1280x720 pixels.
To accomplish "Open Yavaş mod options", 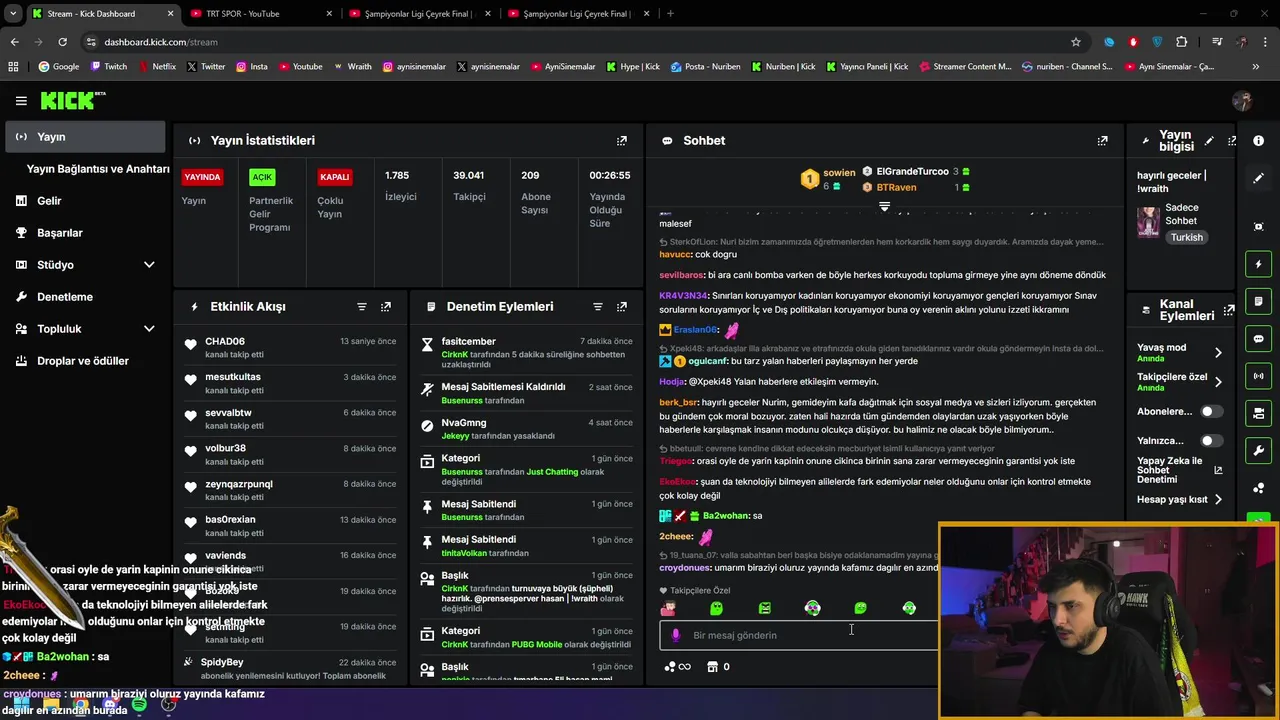I will [x=1180, y=352].
